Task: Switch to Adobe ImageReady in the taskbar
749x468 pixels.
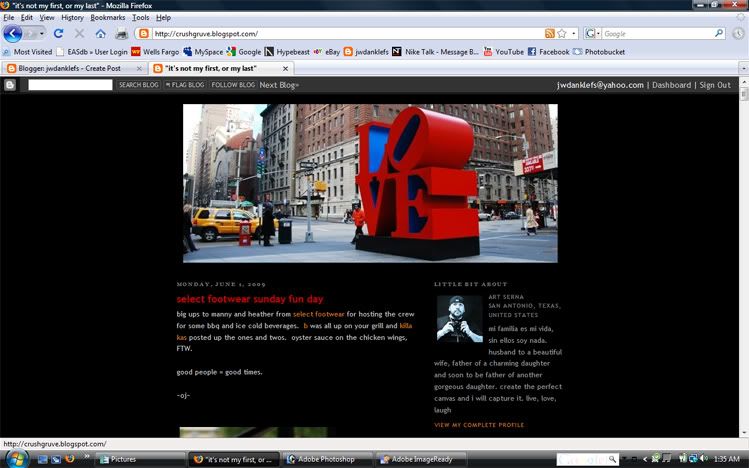Action: [421, 459]
